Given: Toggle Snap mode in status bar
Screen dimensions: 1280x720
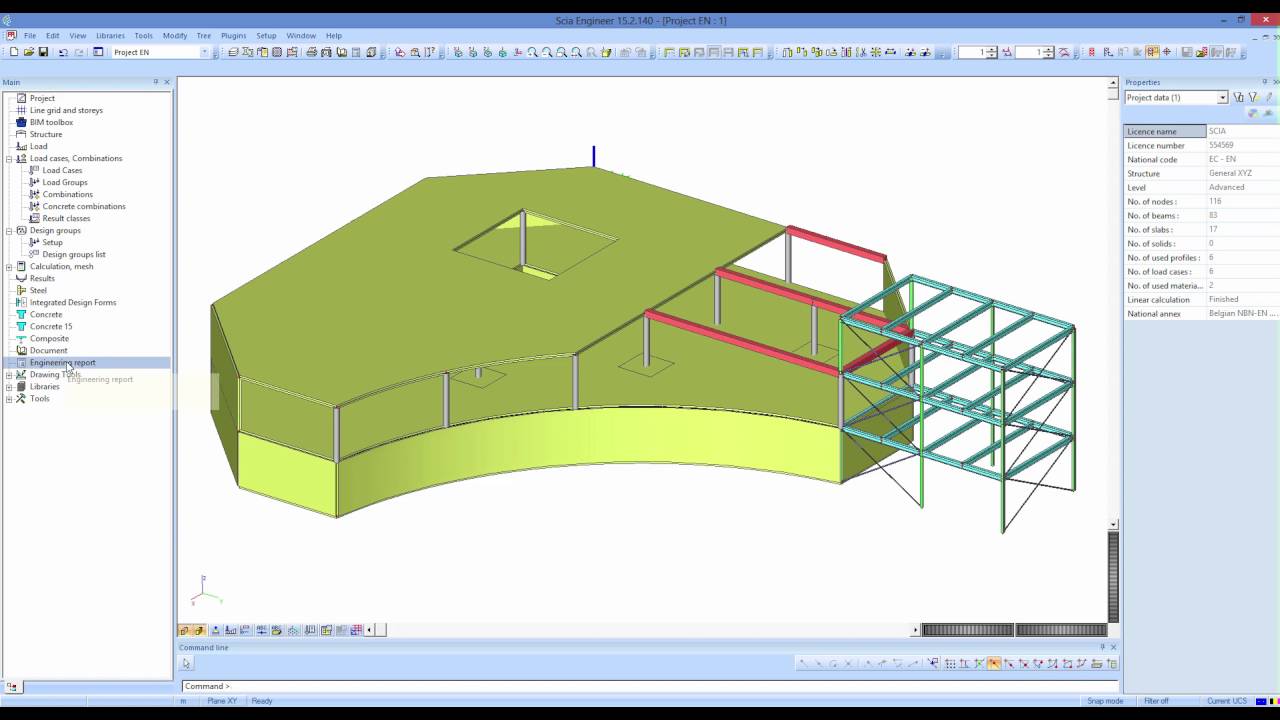Looking at the screenshot, I should point(1105,701).
